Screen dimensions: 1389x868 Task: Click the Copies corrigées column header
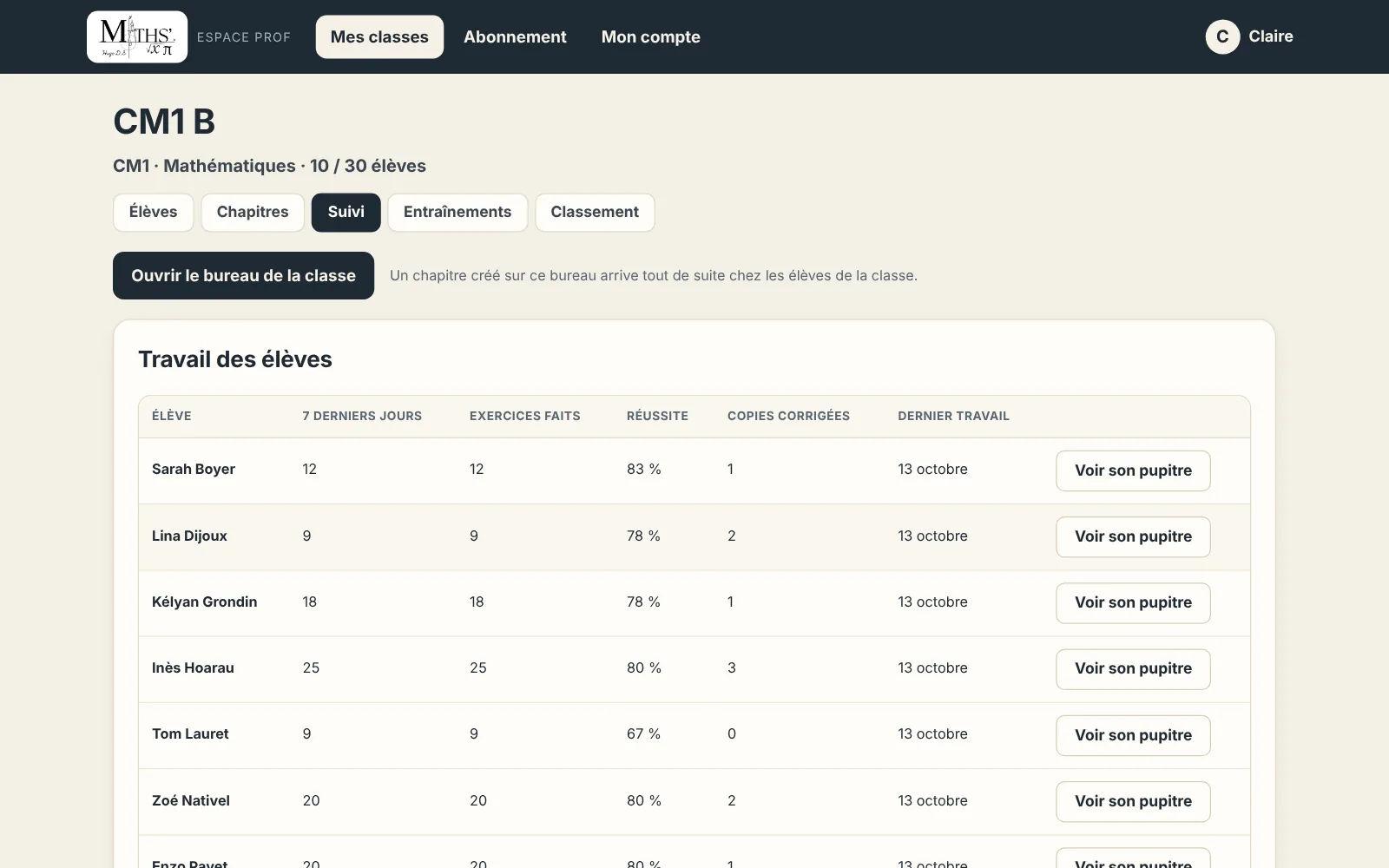(x=788, y=416)
